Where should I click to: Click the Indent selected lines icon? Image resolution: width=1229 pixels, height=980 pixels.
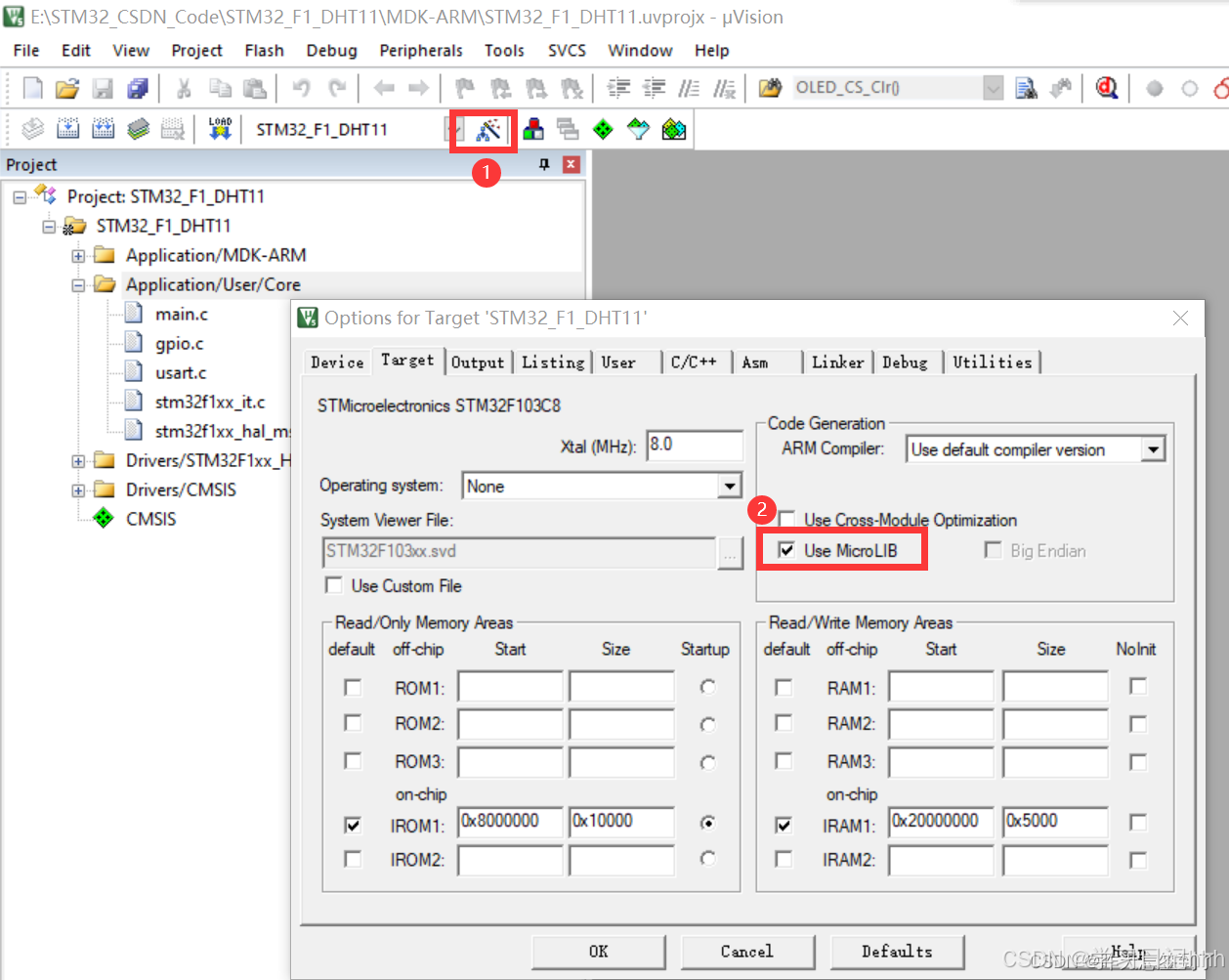point(618,88)
